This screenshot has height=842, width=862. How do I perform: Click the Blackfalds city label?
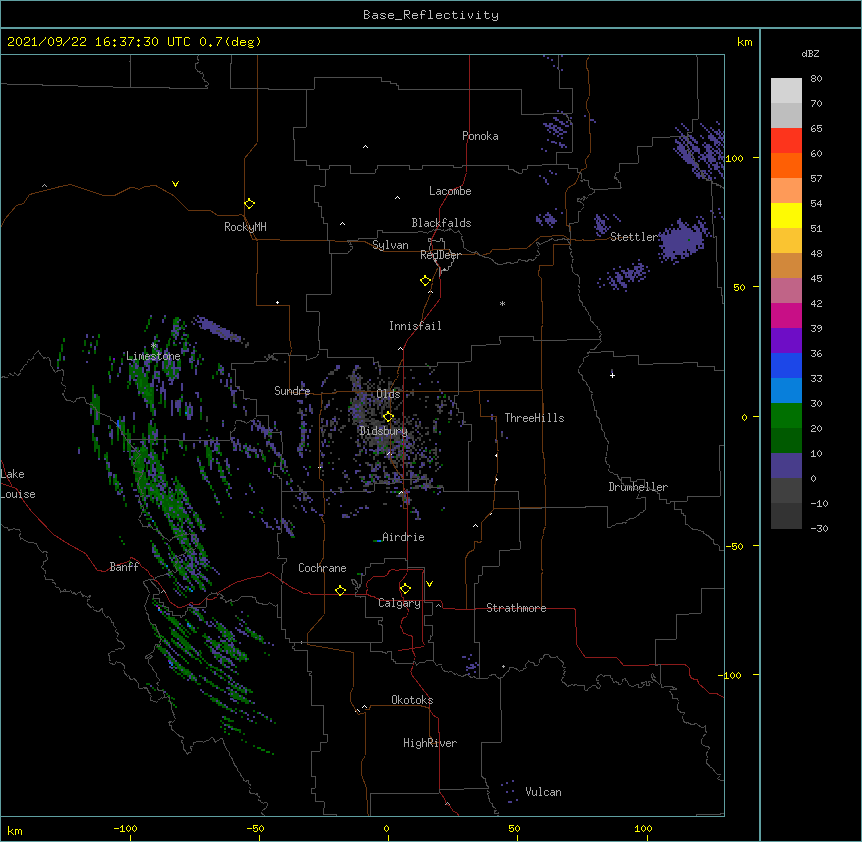[x=441, y=223]
